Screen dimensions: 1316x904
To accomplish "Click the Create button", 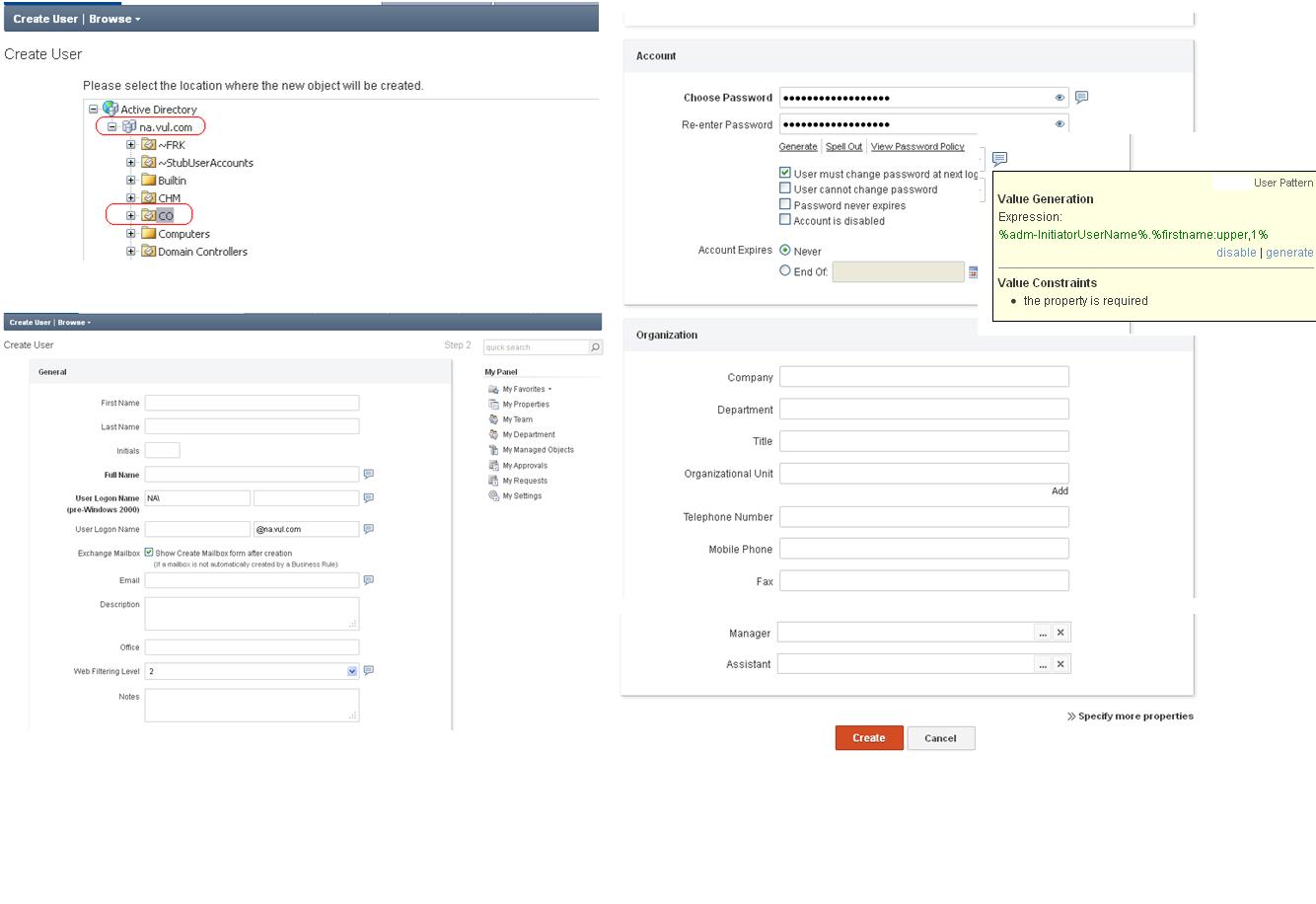I will click(869, 738).
